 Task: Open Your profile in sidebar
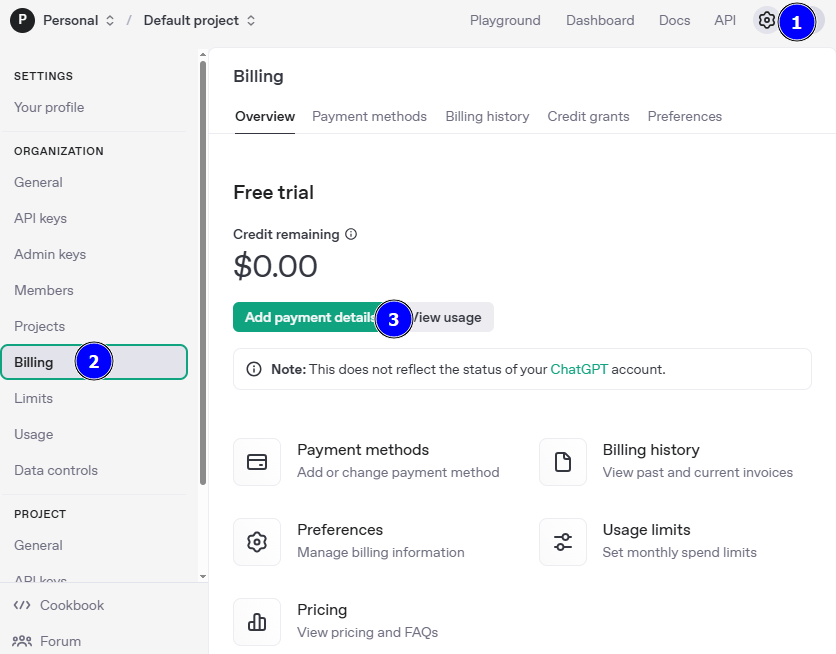point(49,107)
